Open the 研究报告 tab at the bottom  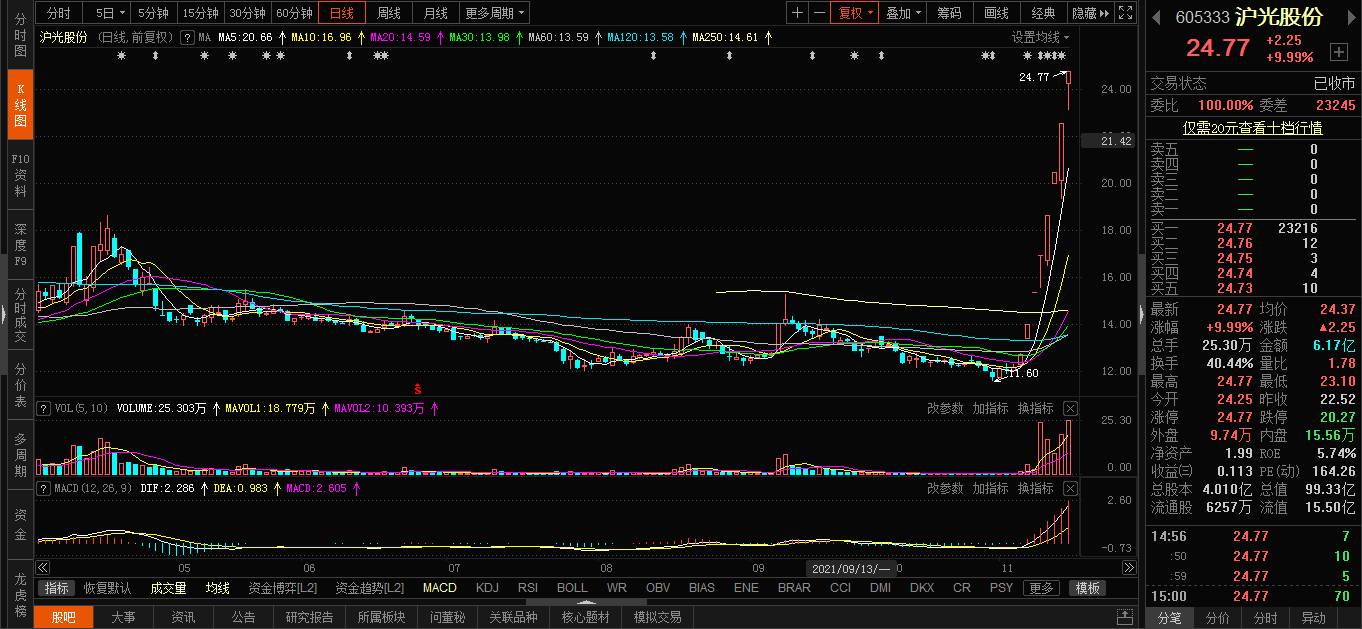[309, 617]
